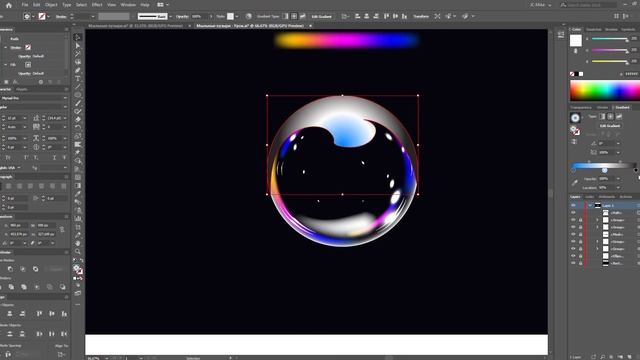Select the Direct Selection tool
Viewport: 640px width, 360px height.
pos(78,45)
